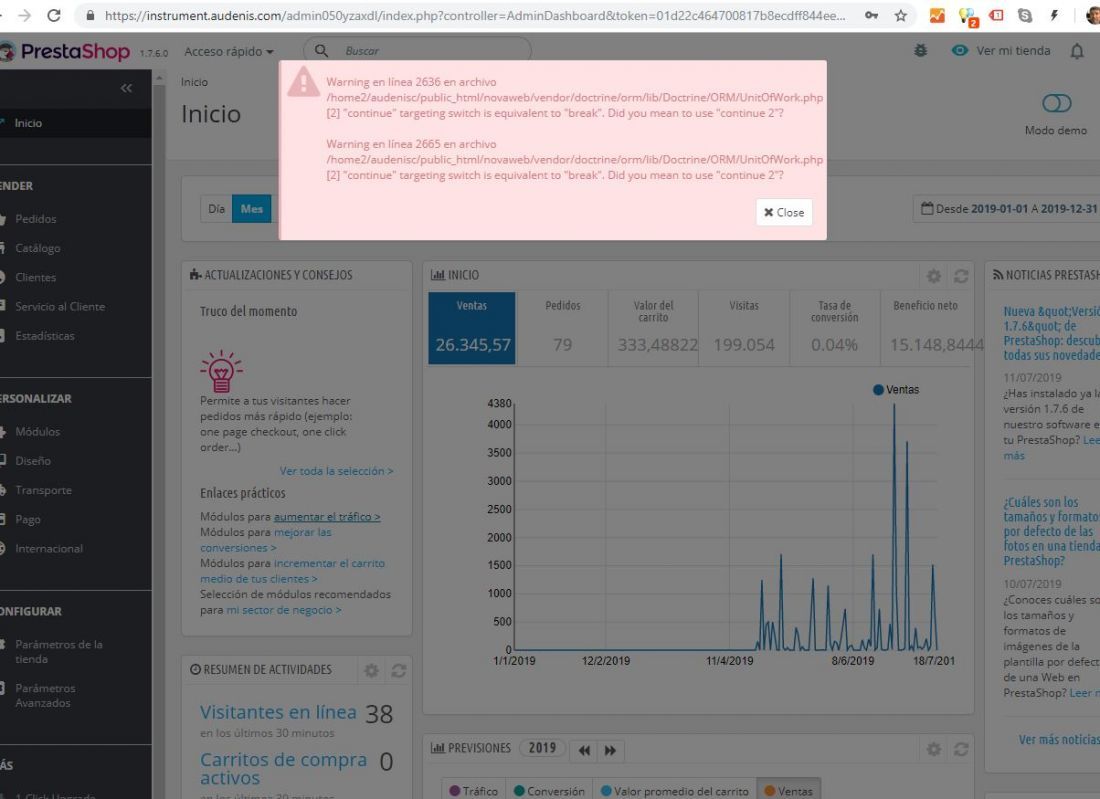Toggle the Tráfico forecast series
This screenshot has height=799, width=1100.
tap(474, 791)
